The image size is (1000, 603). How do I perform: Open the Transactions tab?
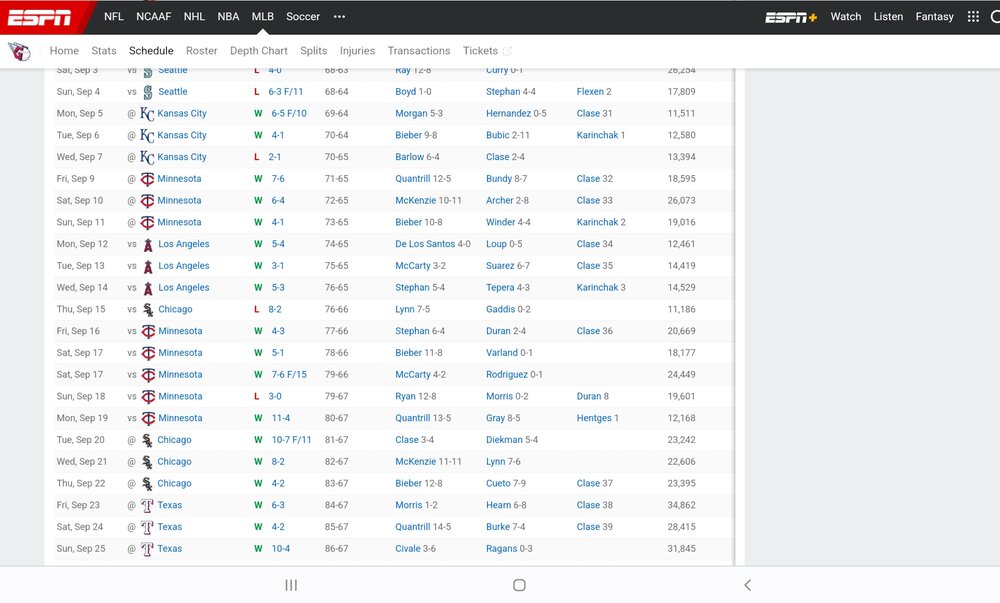click(419, 51)
